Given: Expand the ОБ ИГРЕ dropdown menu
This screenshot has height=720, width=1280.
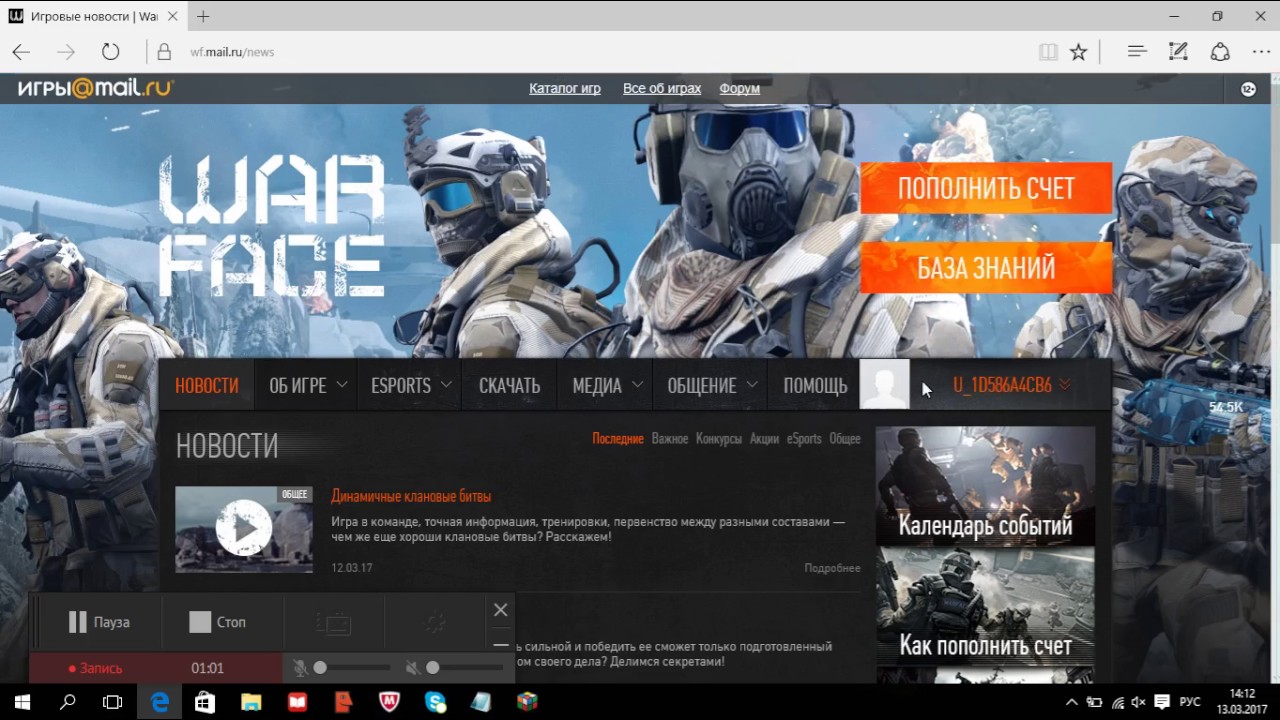Looking at the screenshot, I should [308, 385].
